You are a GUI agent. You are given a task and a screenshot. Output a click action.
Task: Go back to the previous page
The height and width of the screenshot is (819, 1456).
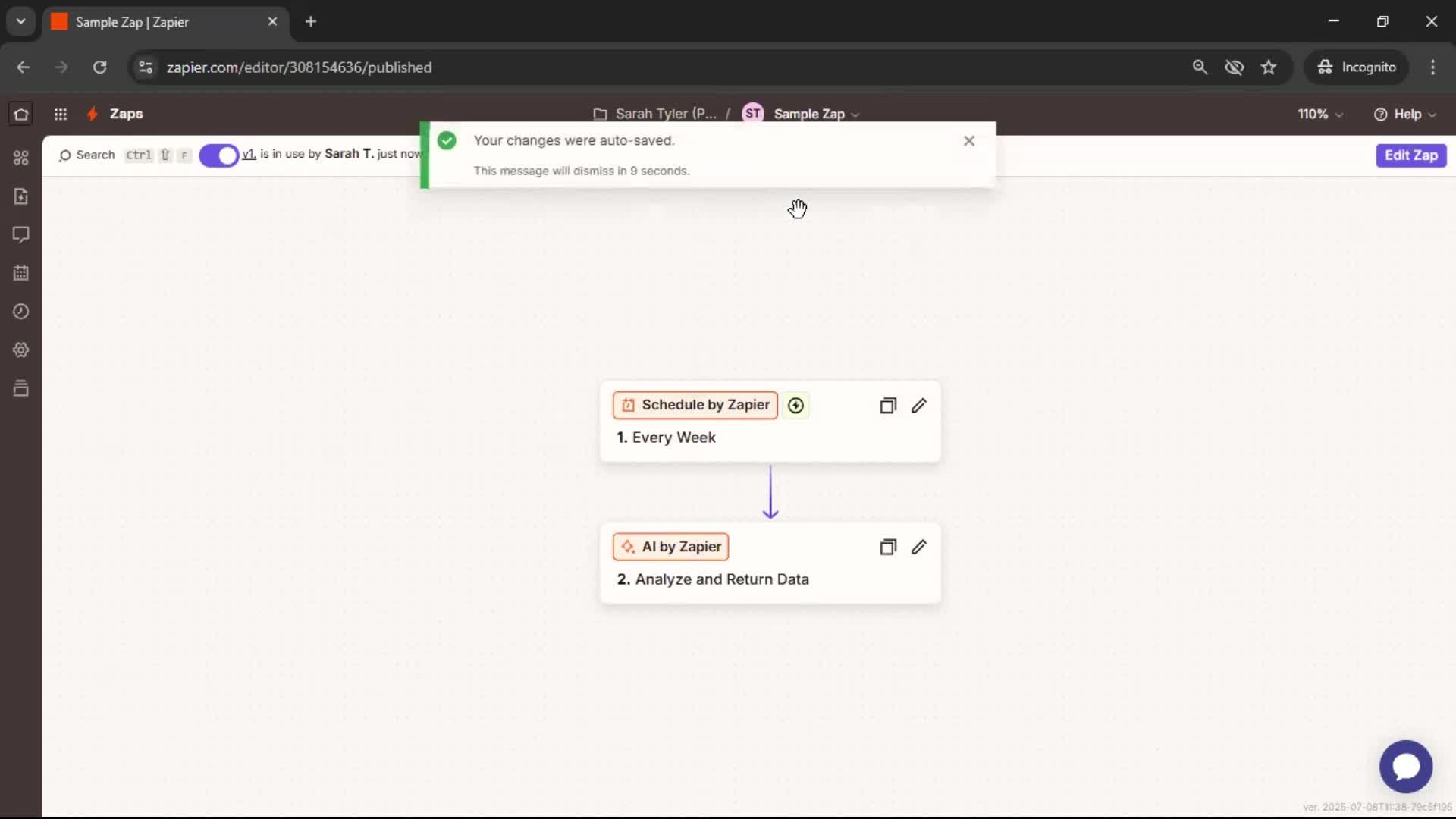[24, 67]
